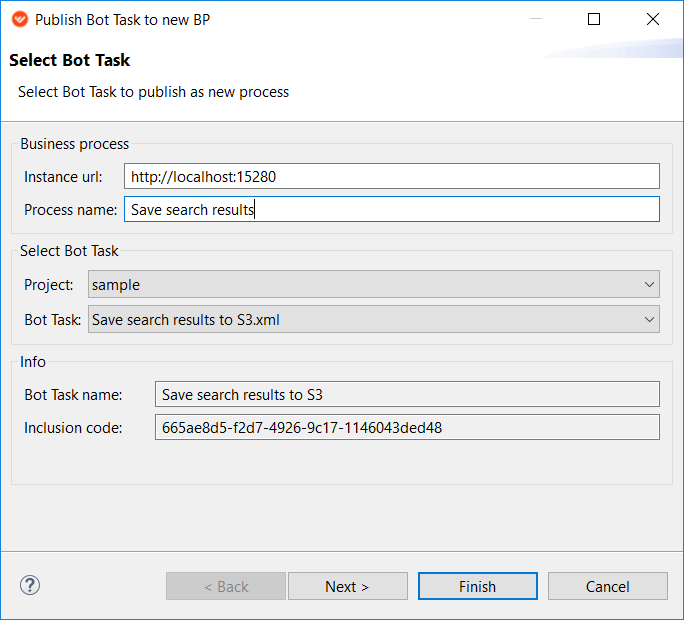684x620 pixels.
Task: Click the 'Select Bot Task to publish' description
Action: (153, 92)
